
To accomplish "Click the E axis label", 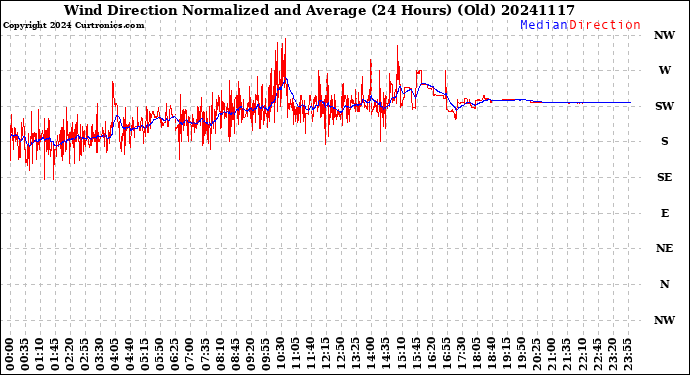I will tap(664, 213).
